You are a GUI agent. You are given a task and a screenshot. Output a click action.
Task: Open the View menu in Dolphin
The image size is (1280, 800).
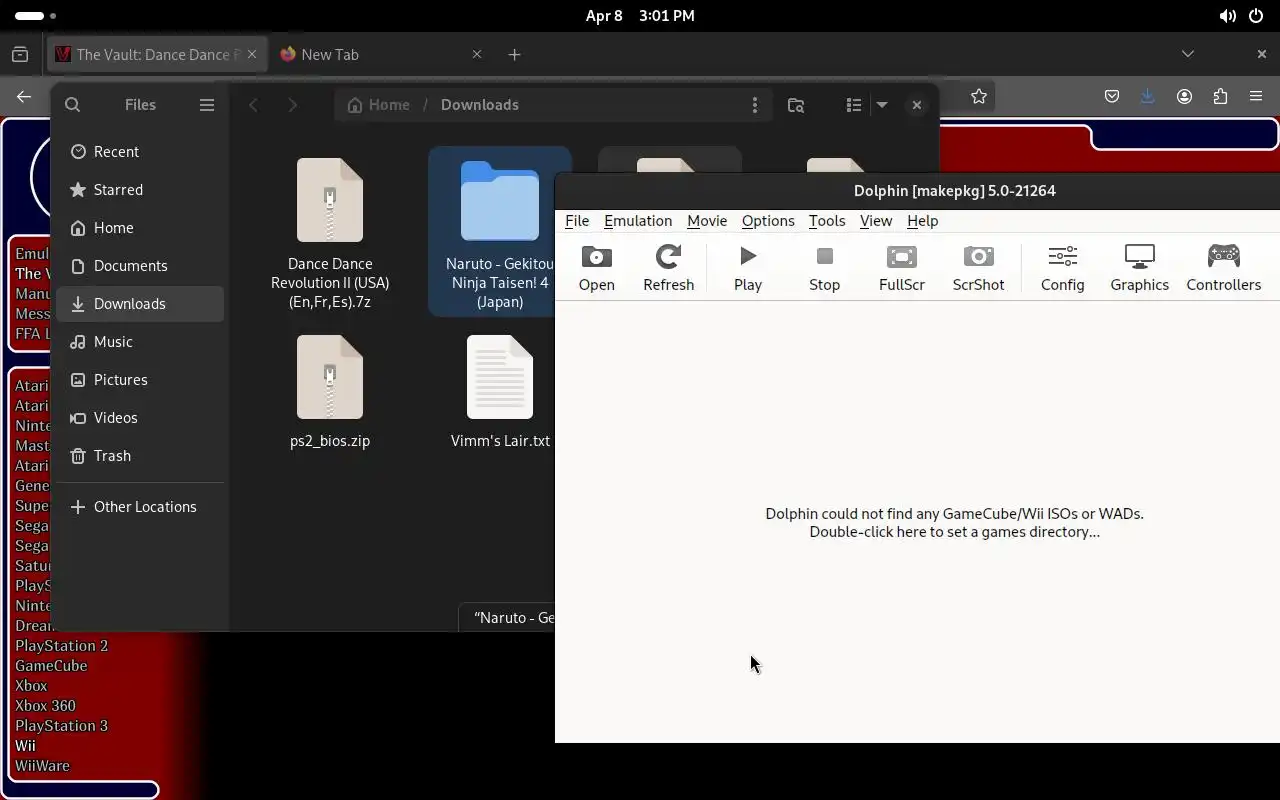coord(876,221)
